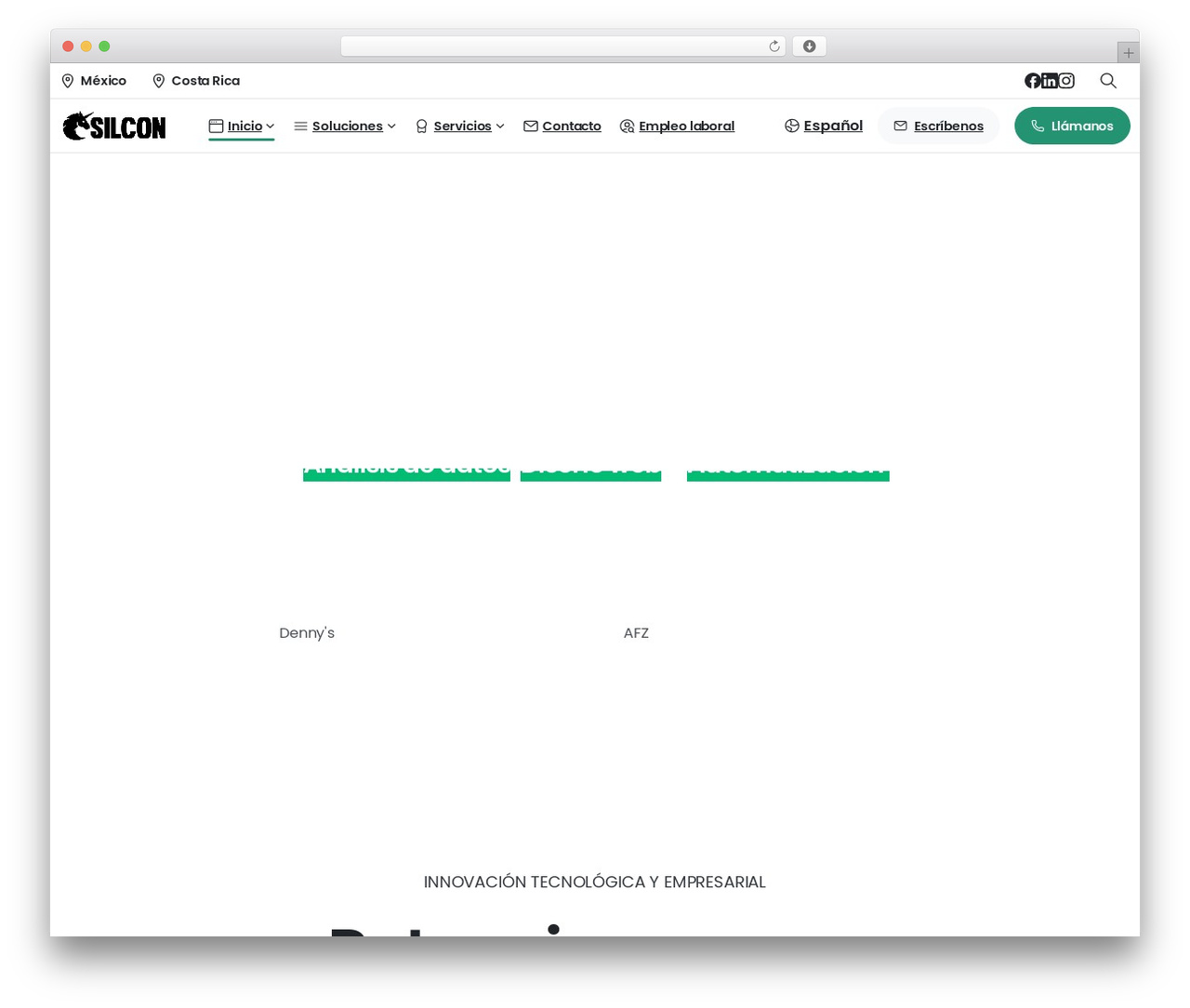Select the México location link
This screenshot has height=1008, width=1190.
(x=94, y=81)
